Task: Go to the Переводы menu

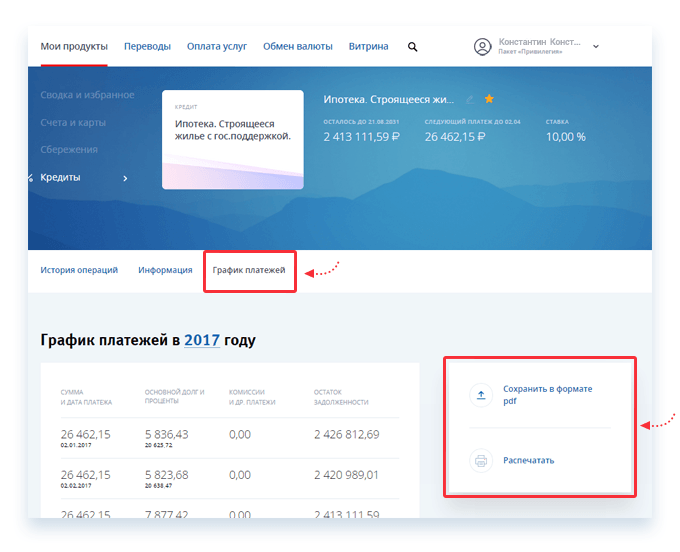Action: [x=147, y=46]
